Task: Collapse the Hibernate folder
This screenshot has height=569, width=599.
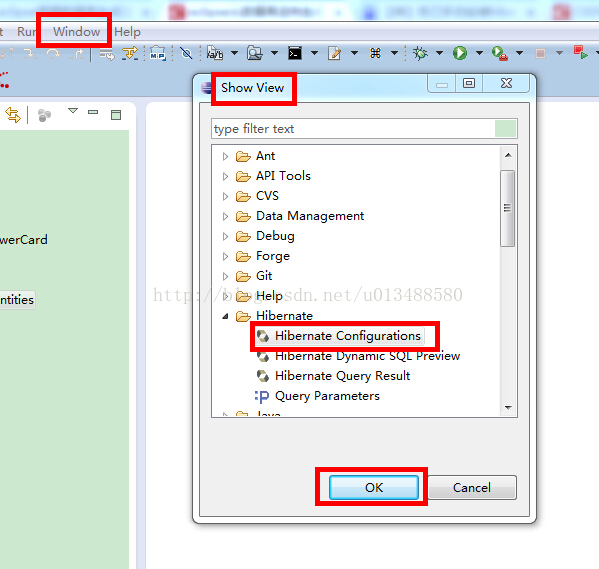Action: tap(225, 316)
